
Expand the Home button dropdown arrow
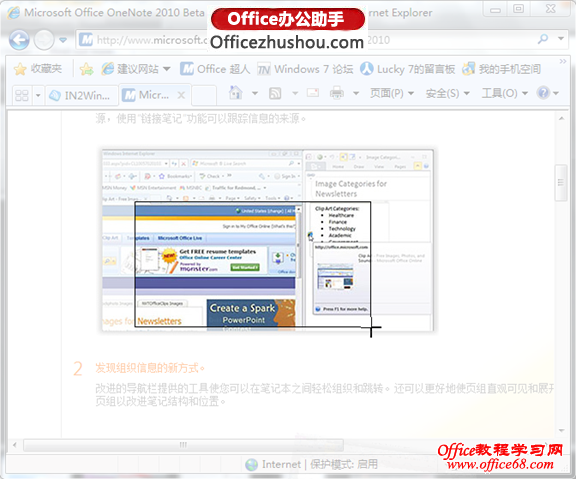click(x=255, y=93)
